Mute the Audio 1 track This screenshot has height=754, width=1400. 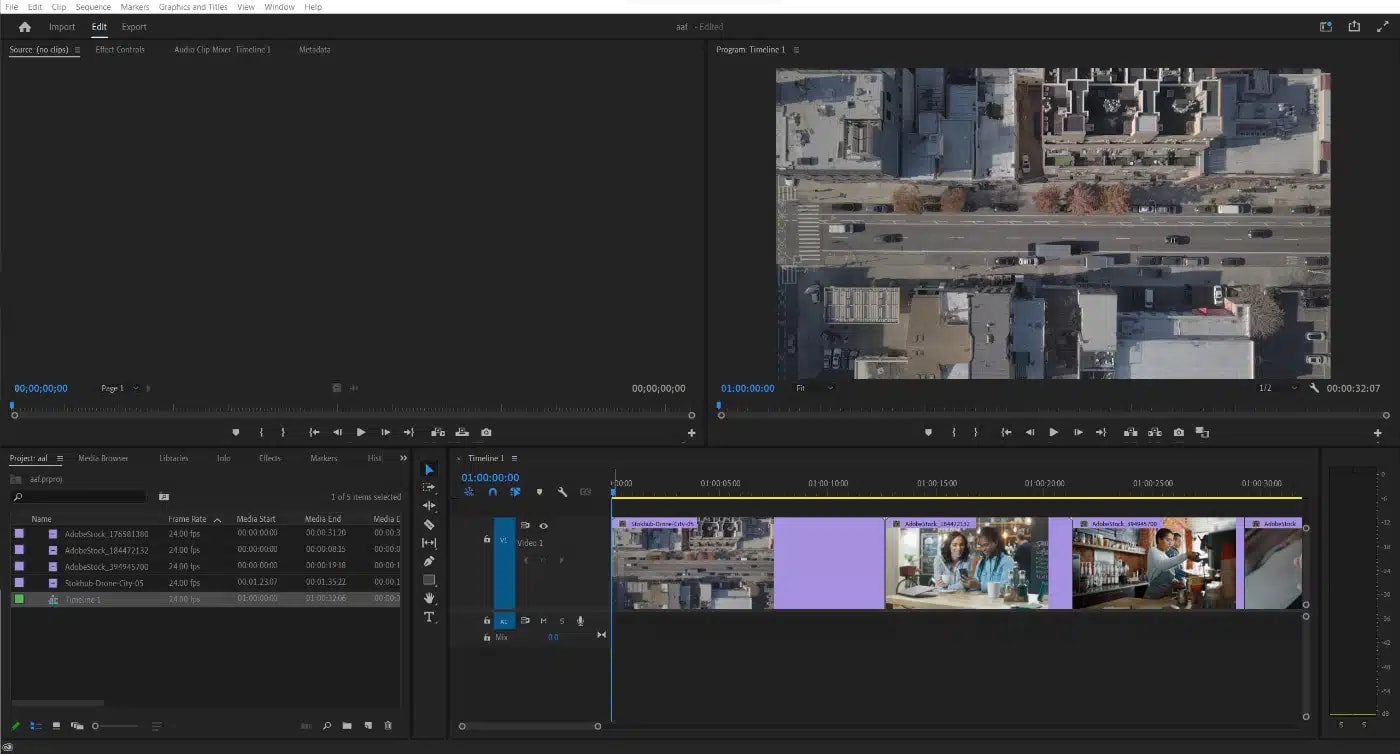pyautogui.click(x=544, y=620)
